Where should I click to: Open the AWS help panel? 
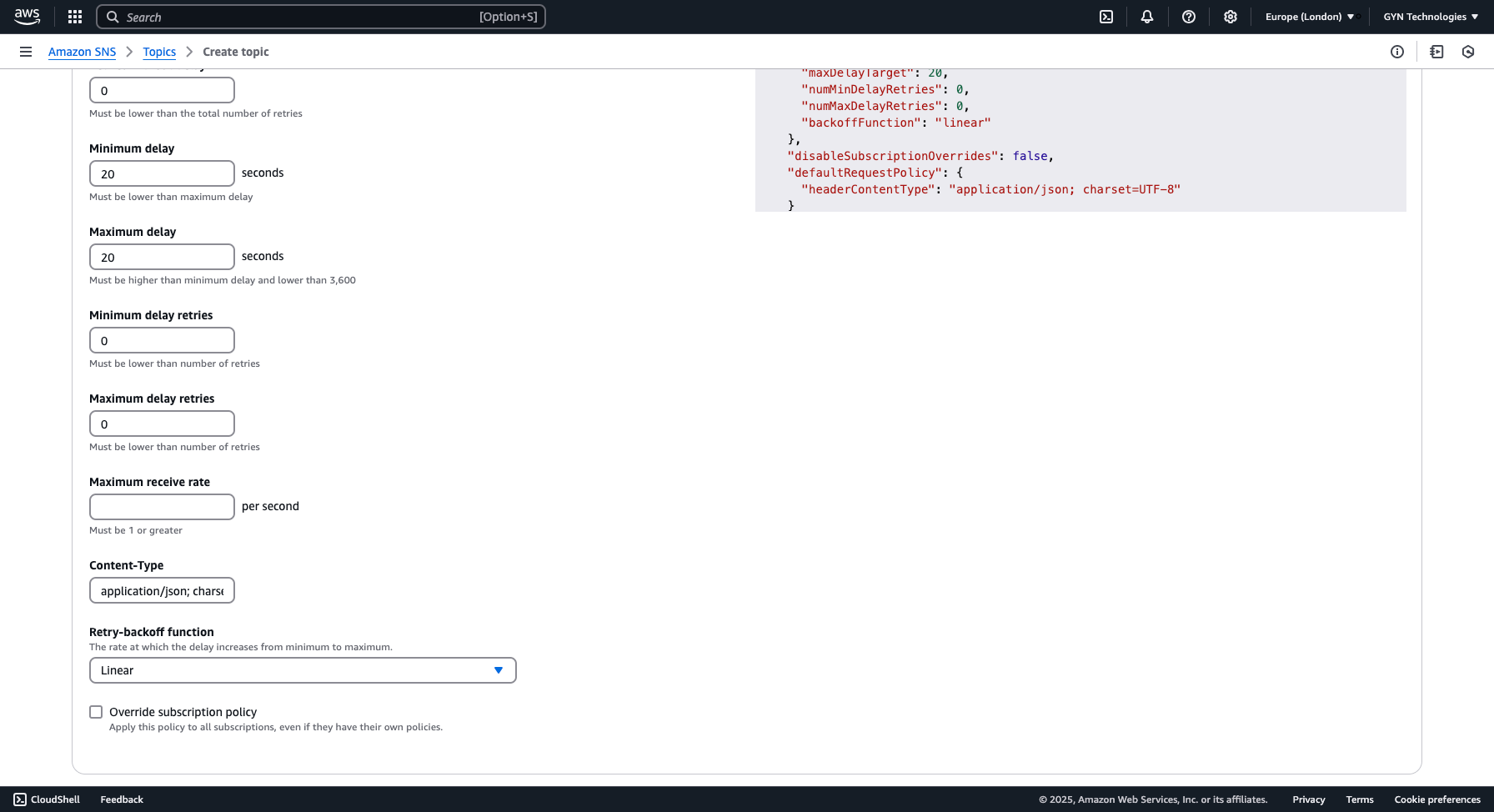pos(1189,17)
